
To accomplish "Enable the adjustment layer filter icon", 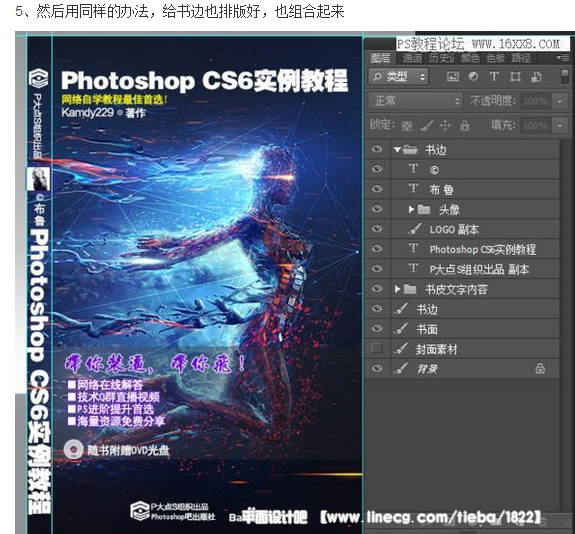I will click(x=473, y=76).
